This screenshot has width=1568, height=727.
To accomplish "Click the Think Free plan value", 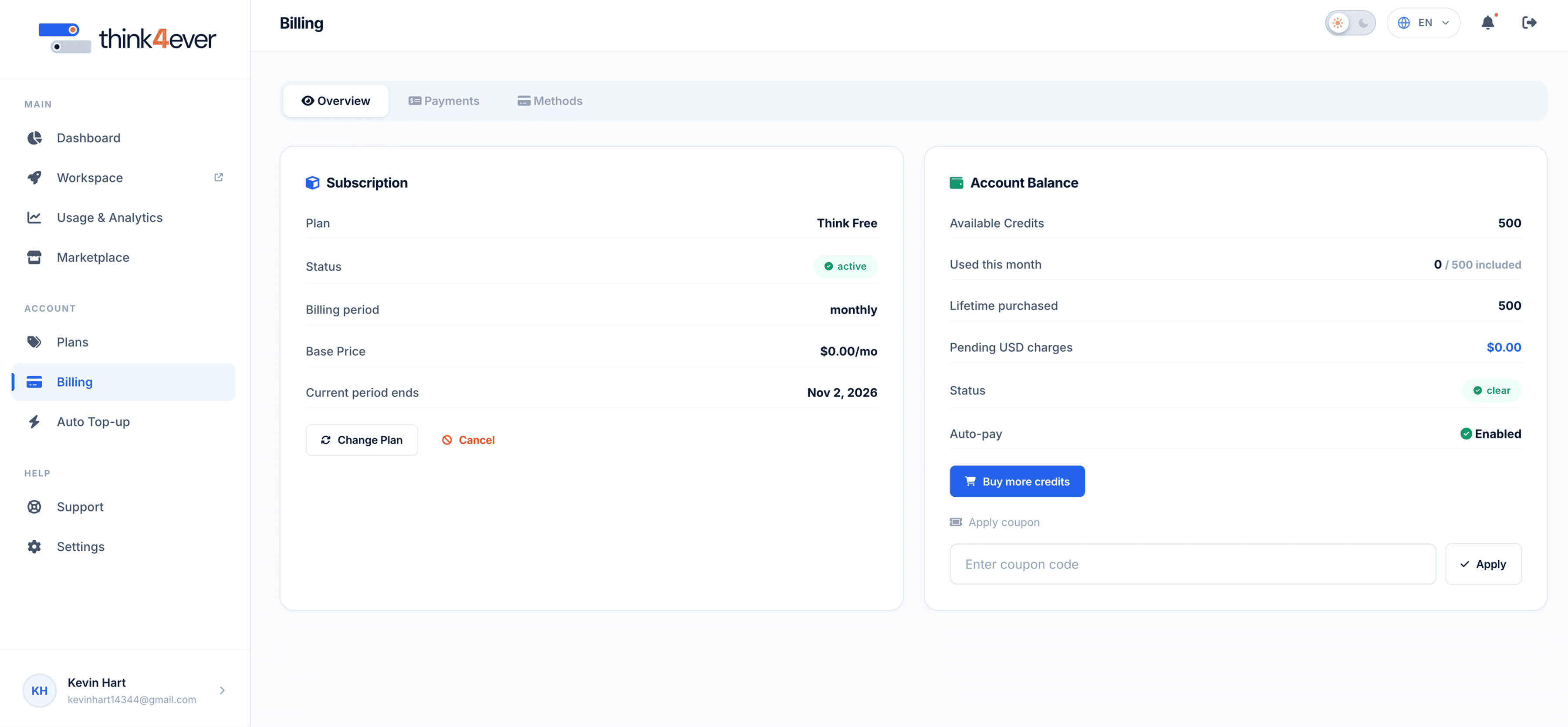I will click(x=847, y=223).
